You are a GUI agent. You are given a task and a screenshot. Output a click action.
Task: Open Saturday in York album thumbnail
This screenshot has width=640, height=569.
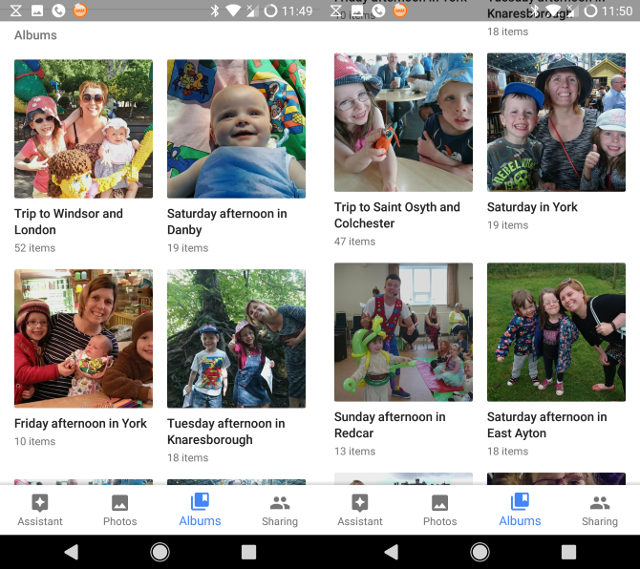point(556,122)
